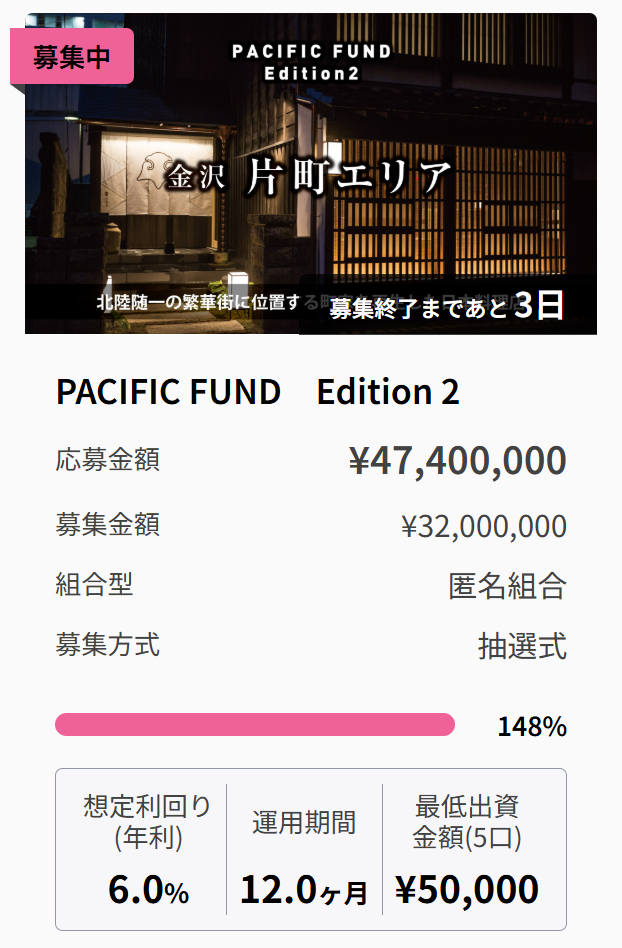This screenshot has height=948, width=622.
Task: Select the 匿名組合 partnership type value
Action: click(x=507, y=586)
